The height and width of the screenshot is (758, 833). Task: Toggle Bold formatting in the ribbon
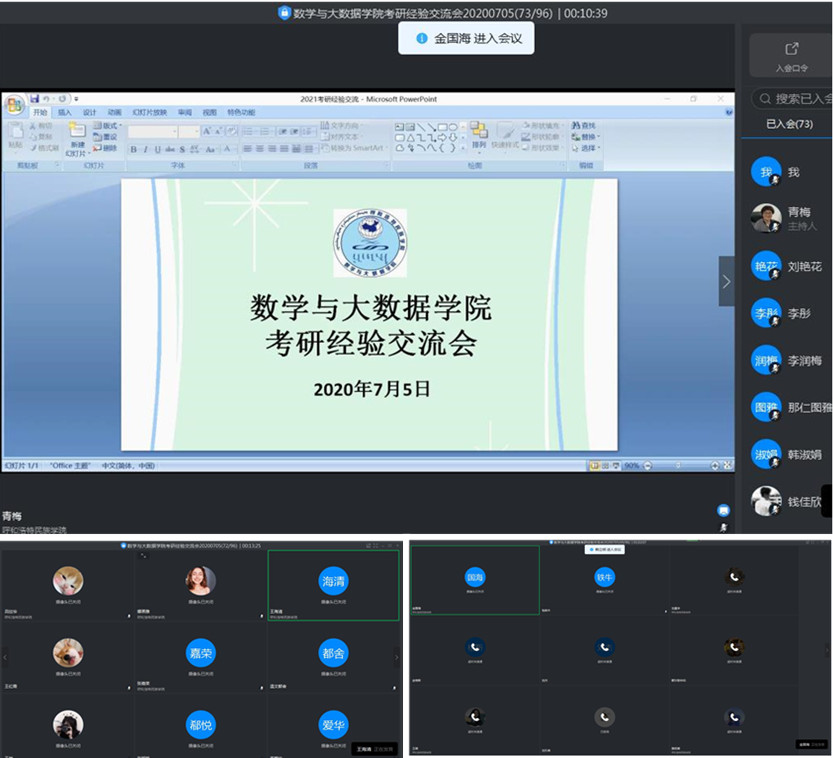[132, 149]
